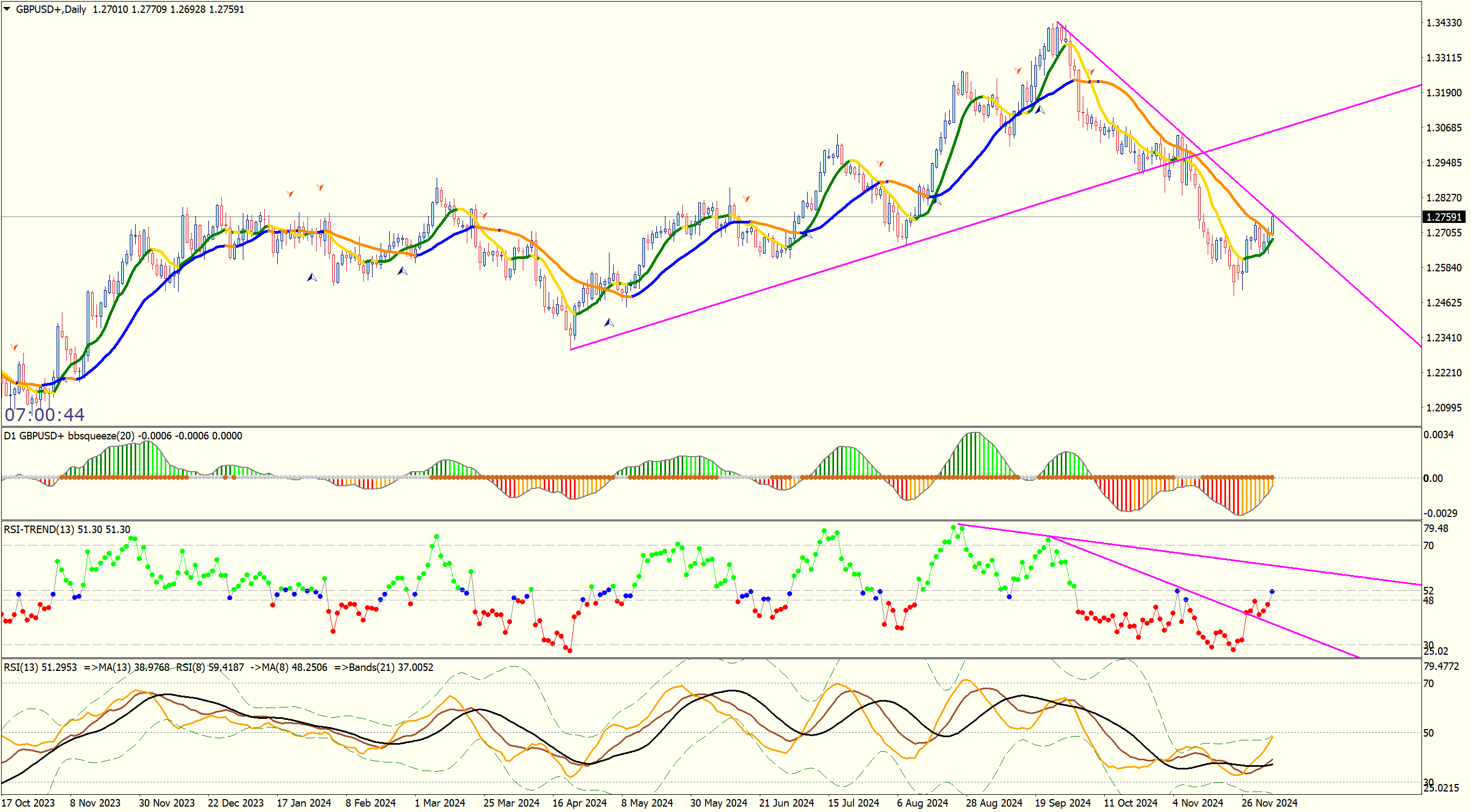Click orange arrow above late May 2024 candles
Image resolution: width=1471 pixels, height=812 pixels.
pyautogui.click(x=746, y=199)
